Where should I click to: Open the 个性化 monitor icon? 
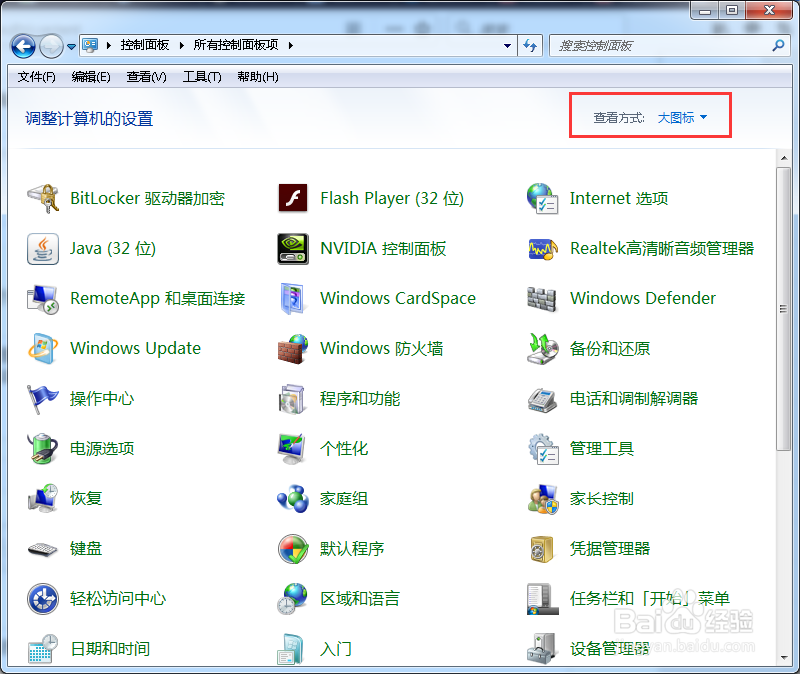coord(293,448)
